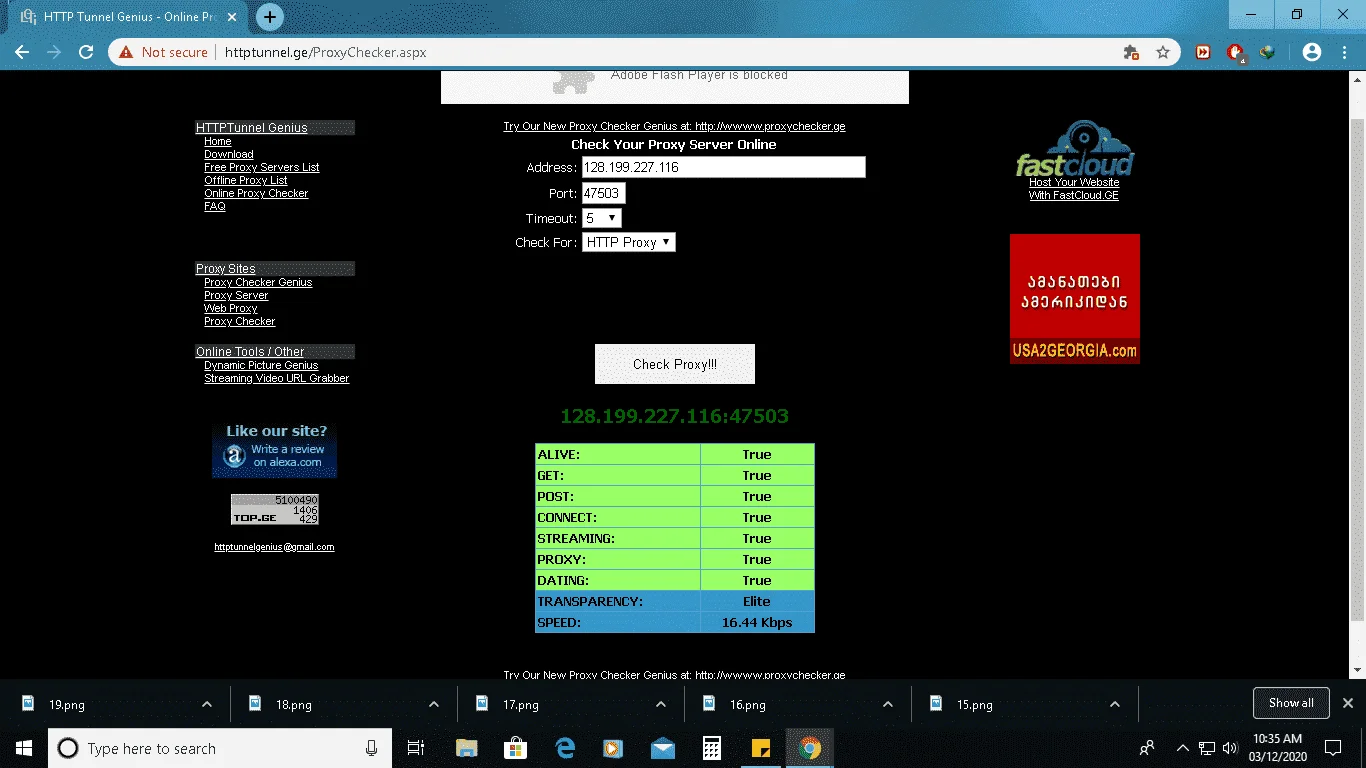Open the Proxy Checker Genius link
The width and height of the screenshot is (1366, 768).
click(258, 283)
